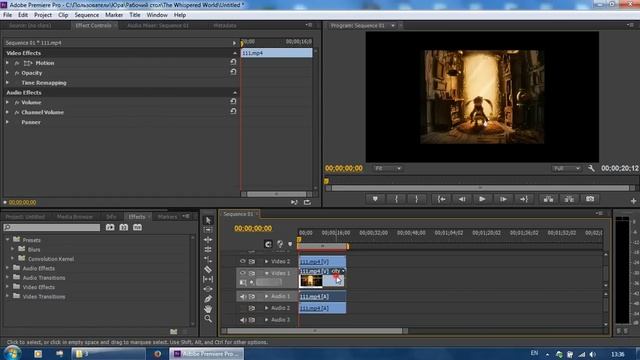Click the Export Frame camera button
The width and height of the screenshot is (640, 360).
[x=590, y=199]
